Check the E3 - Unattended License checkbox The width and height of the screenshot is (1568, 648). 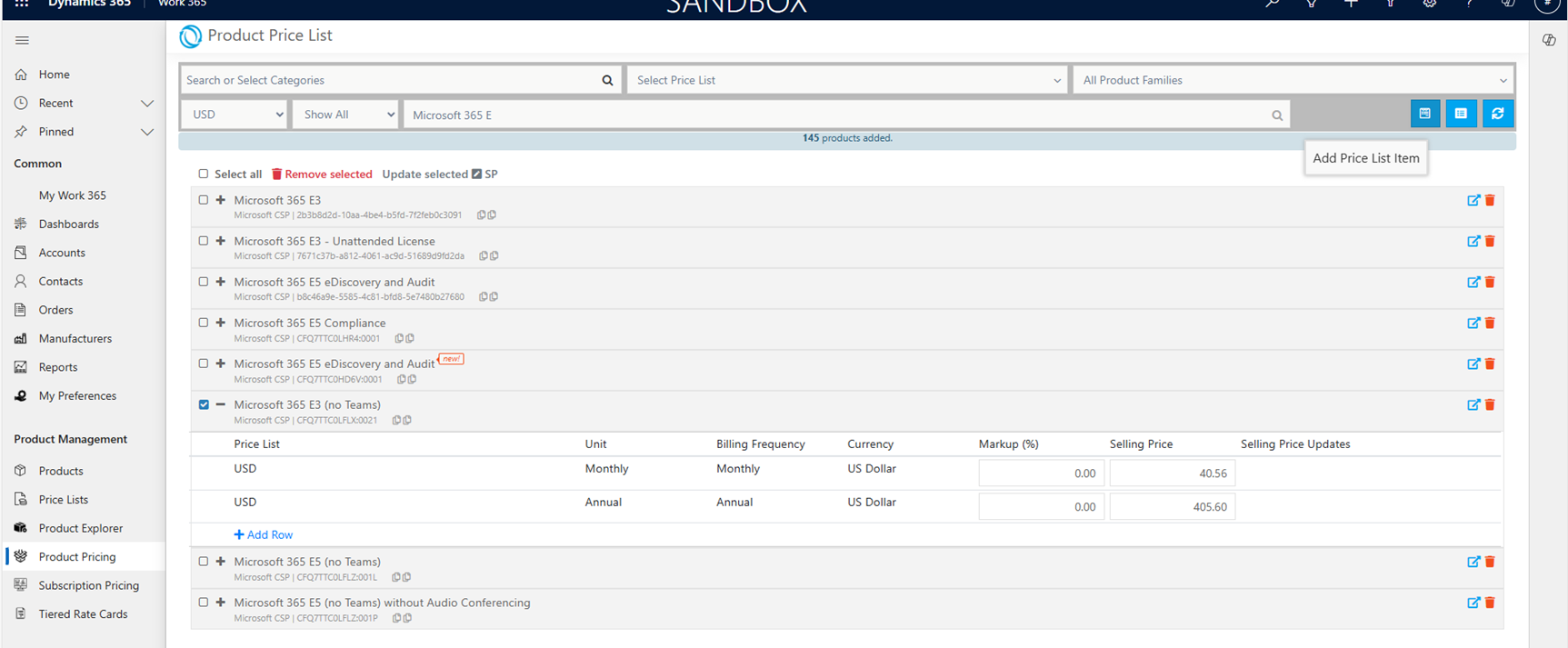click(x=204, y=241)
